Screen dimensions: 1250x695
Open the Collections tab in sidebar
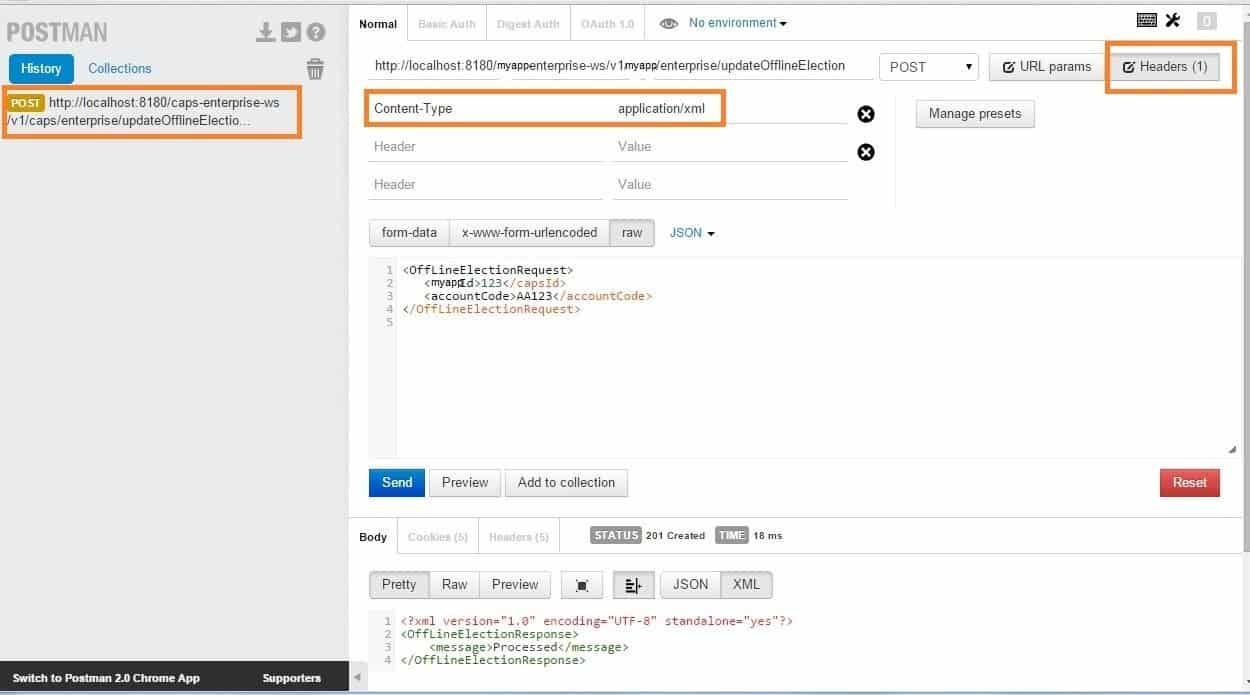[x=119, y=68]
